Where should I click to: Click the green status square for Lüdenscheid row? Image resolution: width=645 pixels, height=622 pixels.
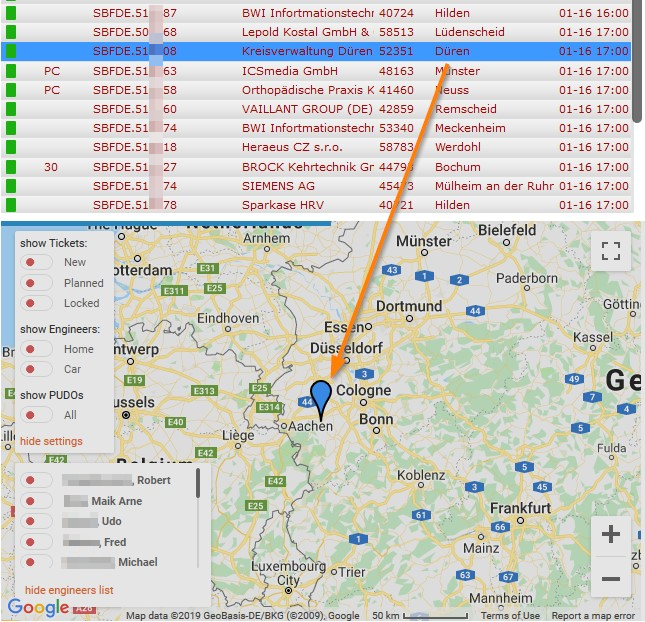tap(11, 32)
